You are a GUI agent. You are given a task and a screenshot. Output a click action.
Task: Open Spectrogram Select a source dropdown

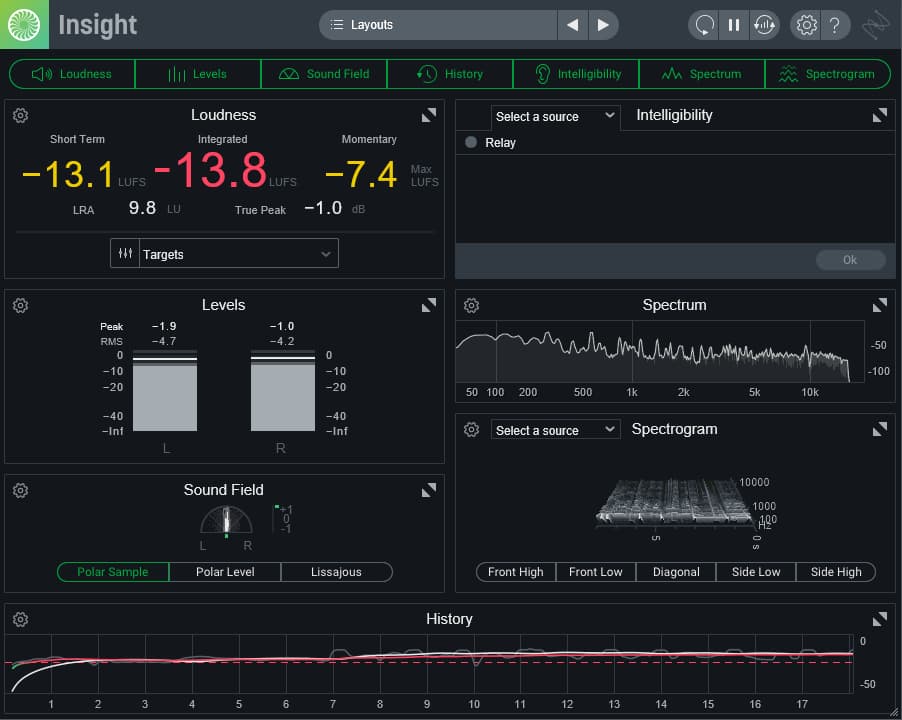click(555, 430)
